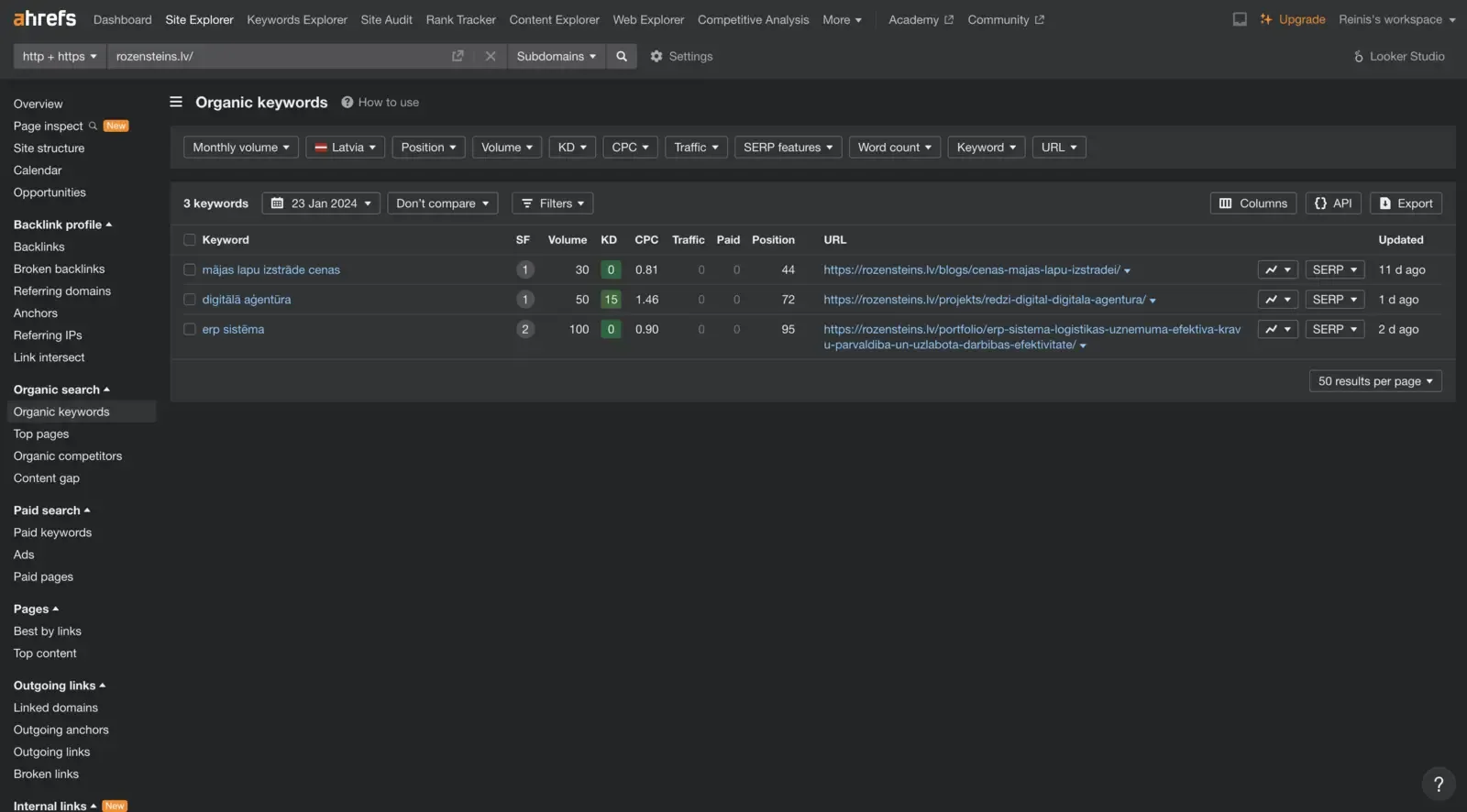Toggle the select-all keywords checkbox
Screen dimensions: 1467x812
(x=190, y=240)
